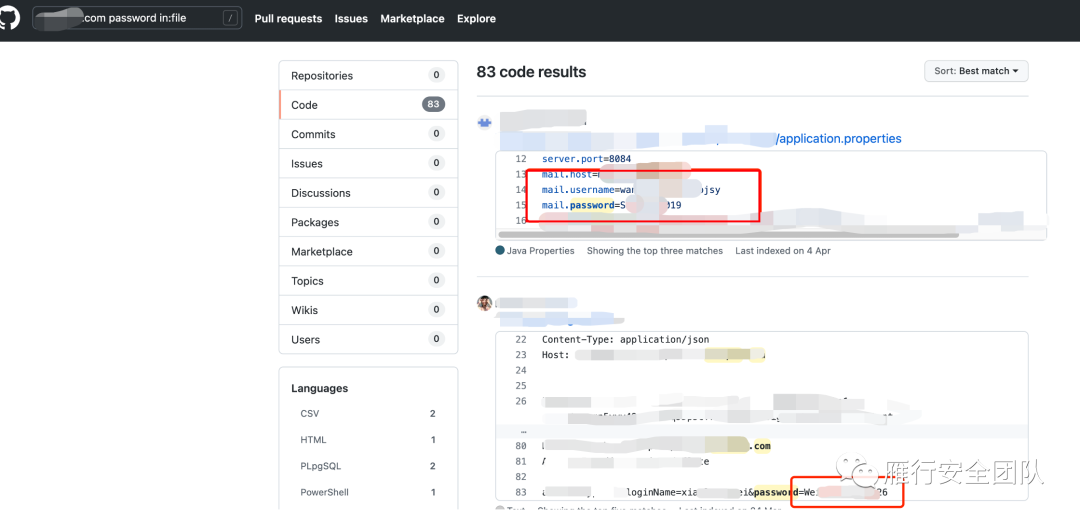The width and height of the screenshot is (1080, 520).
Task: Click first result's repository avatar icon
Action: pos(485,123)
